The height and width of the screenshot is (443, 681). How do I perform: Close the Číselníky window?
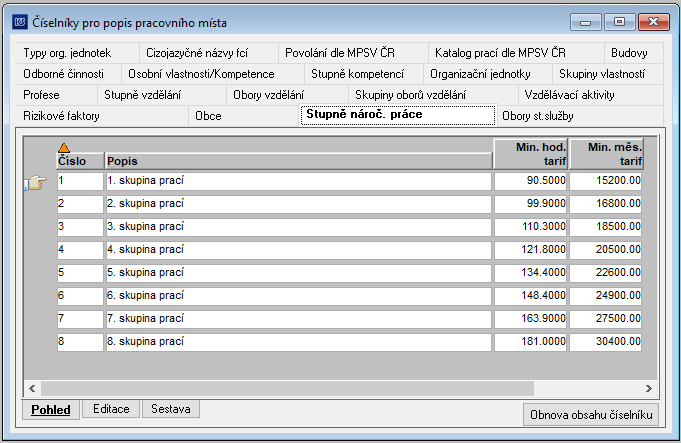click(x=654, y=22)
